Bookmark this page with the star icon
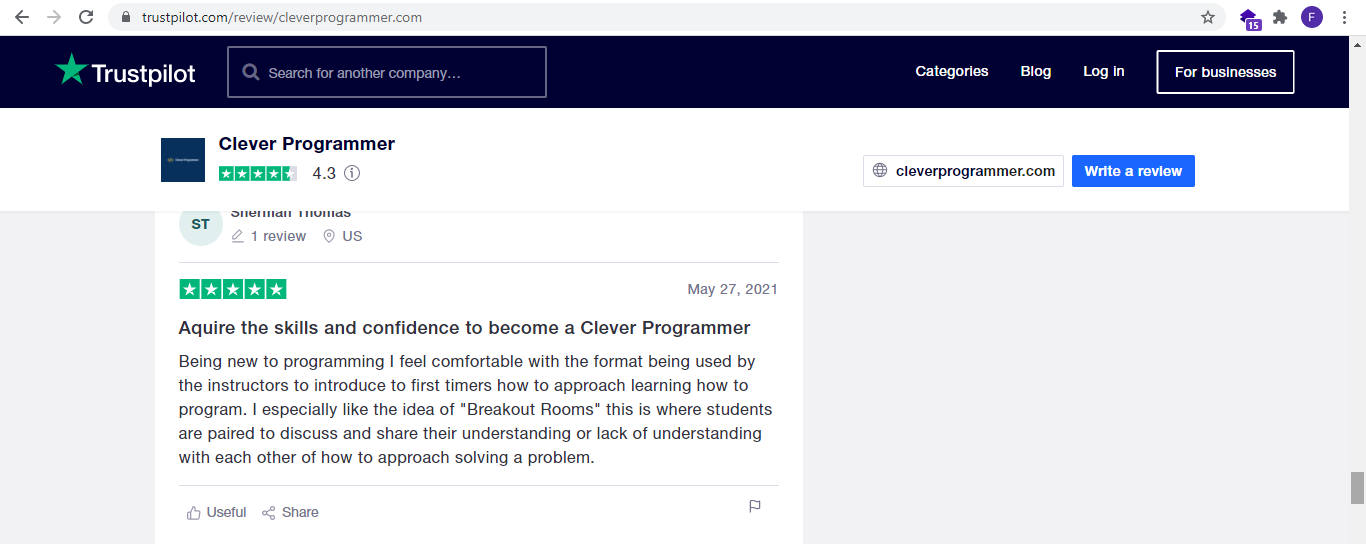Viewport: 1366px width, 544px height. [x=1208, y=17]
